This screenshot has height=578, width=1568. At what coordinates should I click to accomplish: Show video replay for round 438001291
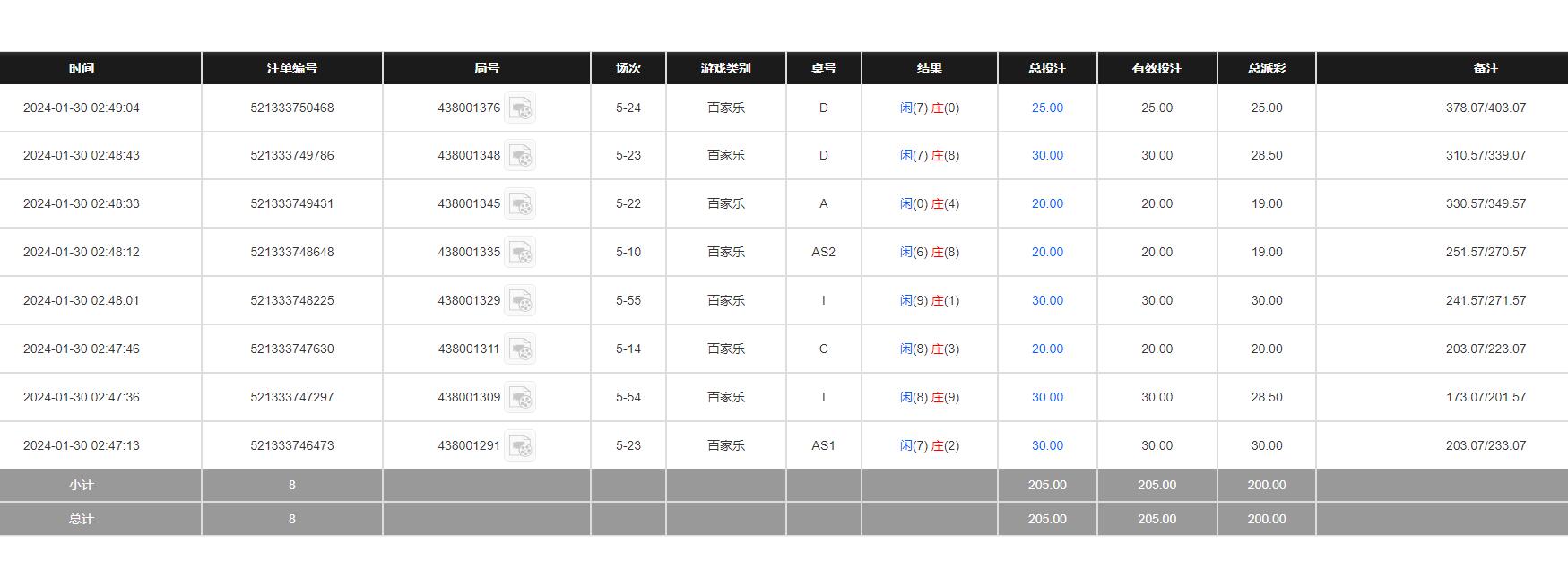point(520,445)
